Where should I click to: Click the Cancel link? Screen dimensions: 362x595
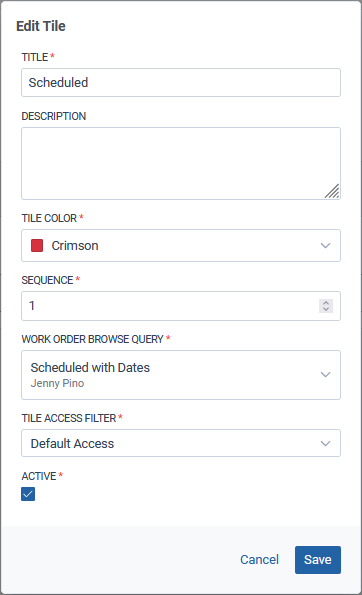pos(260,560)
